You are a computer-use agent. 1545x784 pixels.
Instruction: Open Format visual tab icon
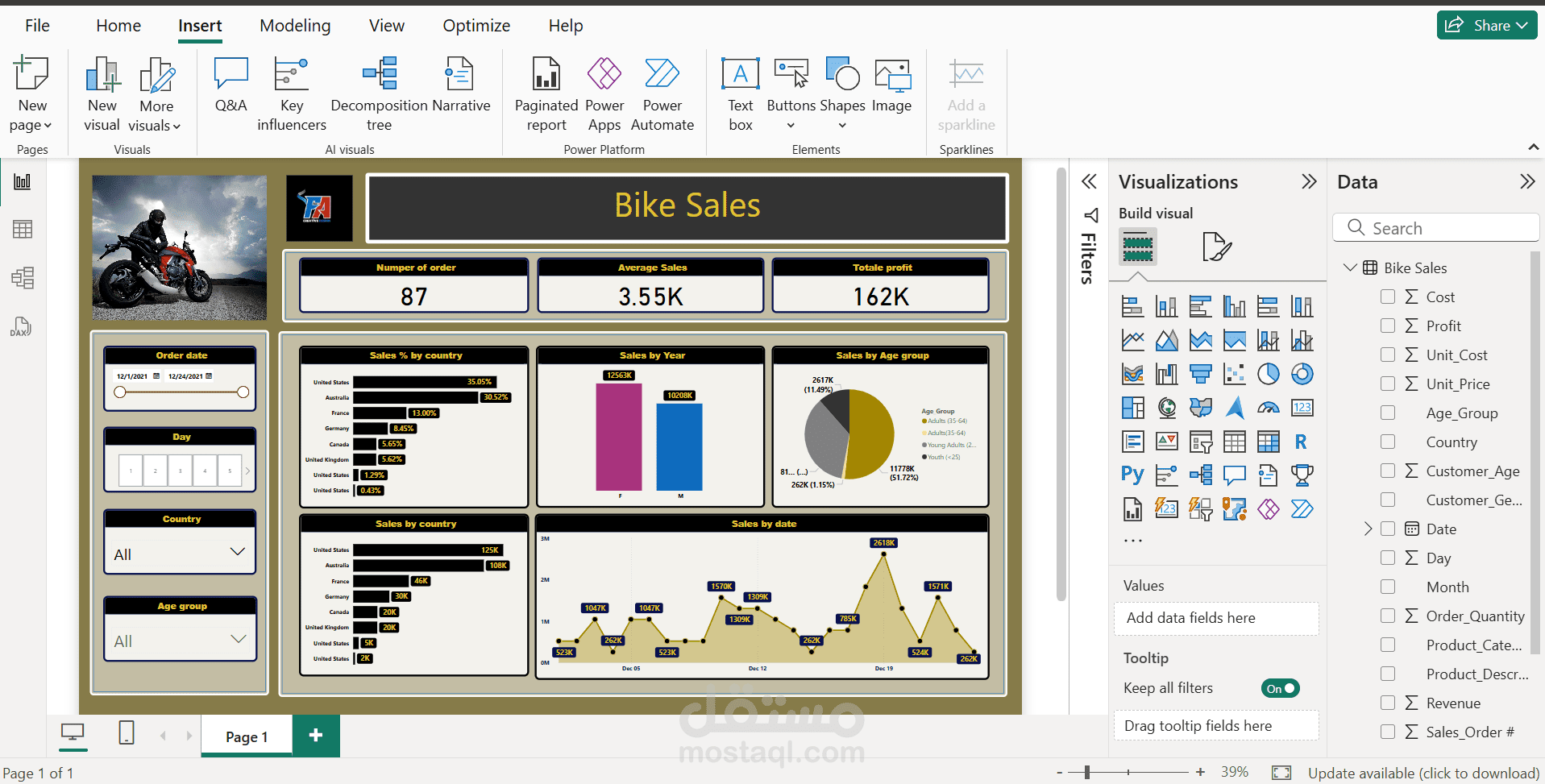pos(1216,247)
